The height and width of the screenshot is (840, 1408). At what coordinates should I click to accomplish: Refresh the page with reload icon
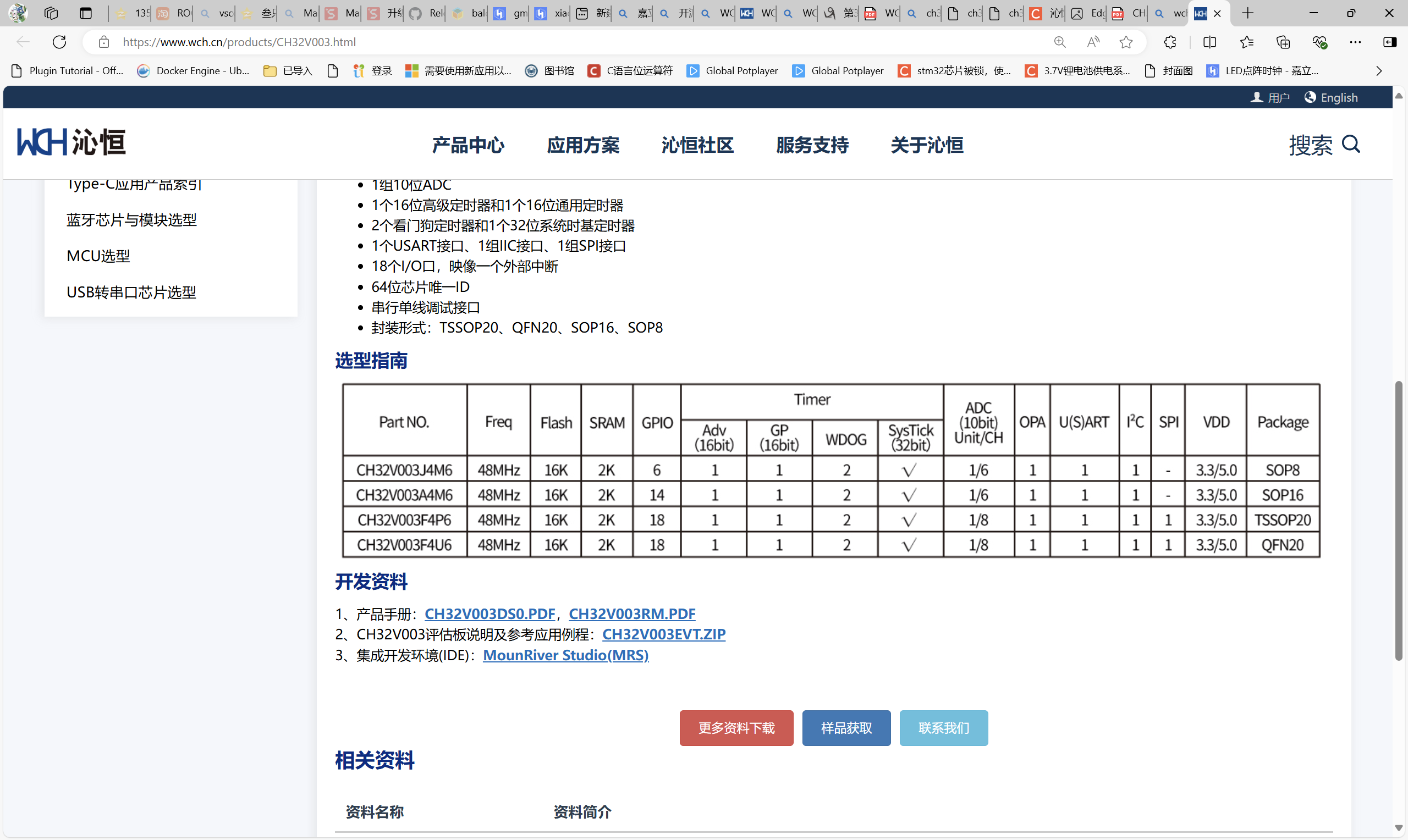click(59, 42)
